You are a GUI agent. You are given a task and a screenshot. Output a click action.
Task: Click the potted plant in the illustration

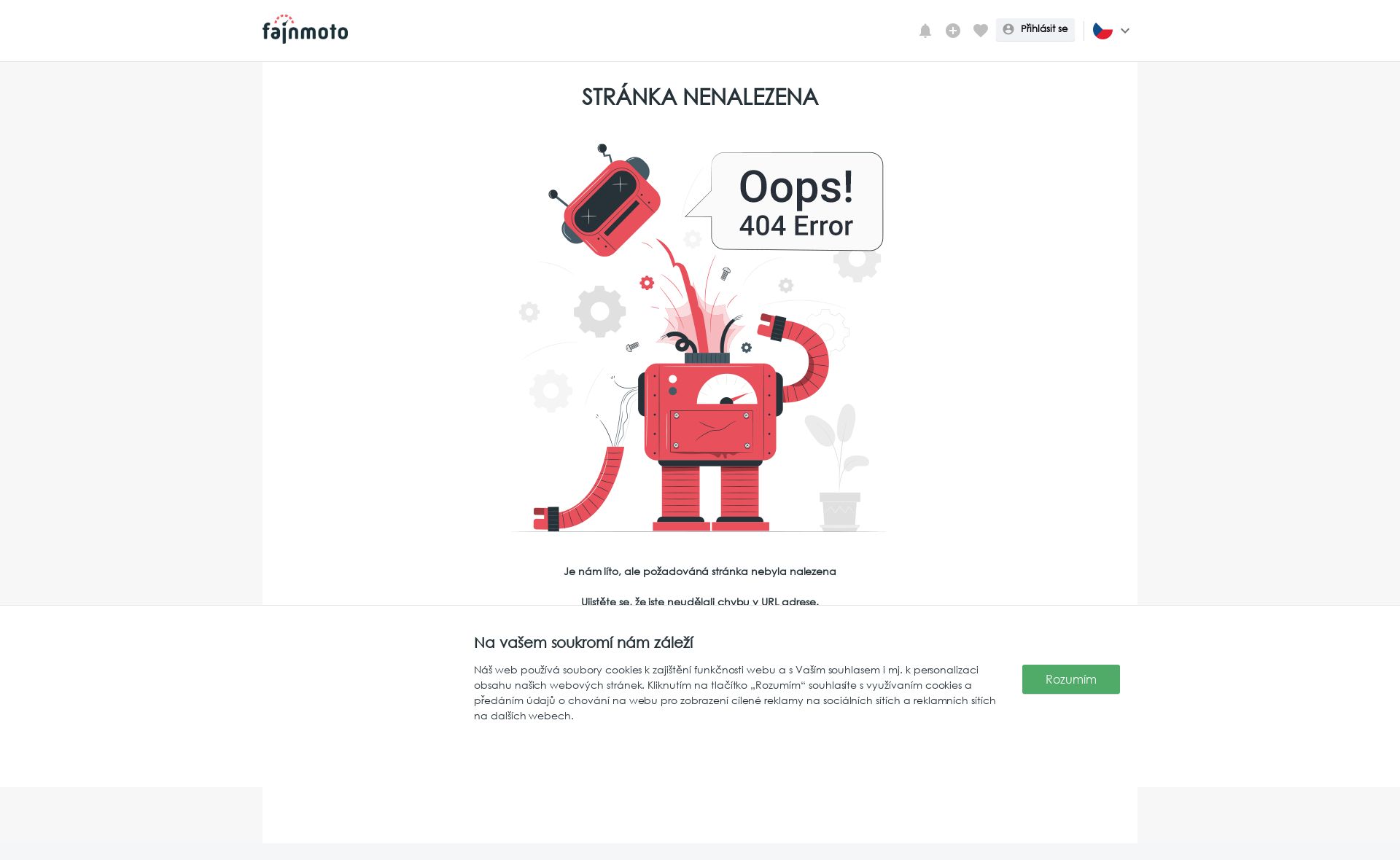coord(839,466)
